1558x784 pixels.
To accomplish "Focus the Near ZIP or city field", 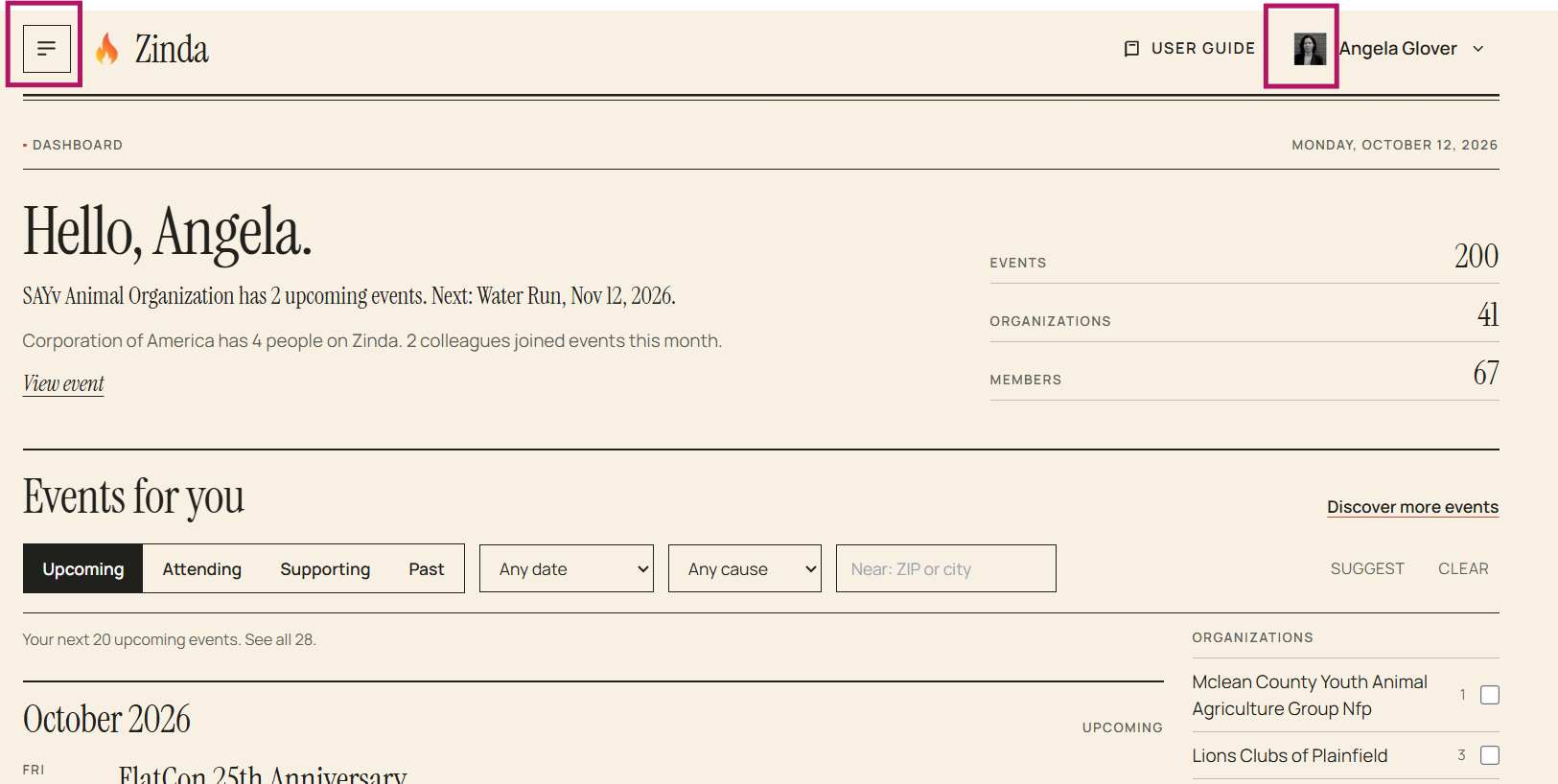I will (946, 568).
